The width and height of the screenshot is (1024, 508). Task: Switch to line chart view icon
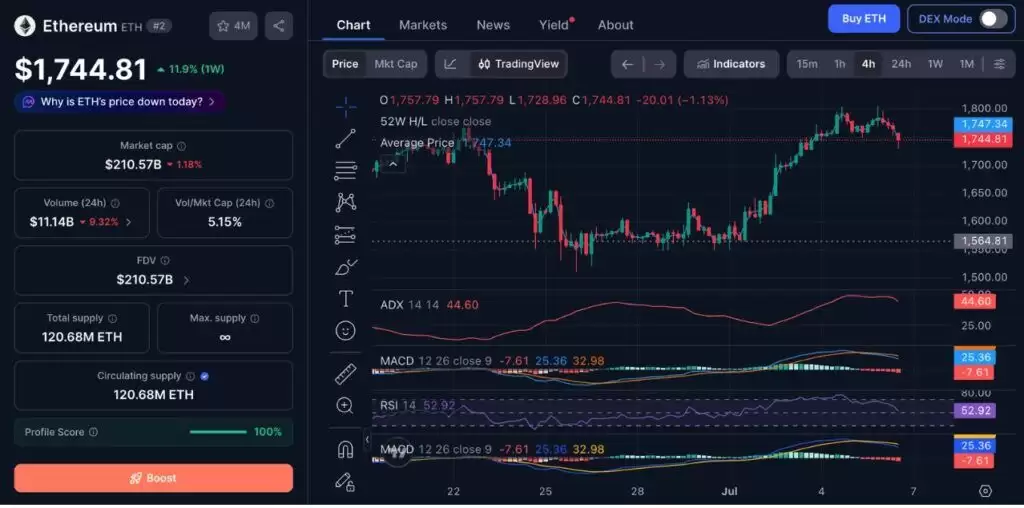(451, 64)
